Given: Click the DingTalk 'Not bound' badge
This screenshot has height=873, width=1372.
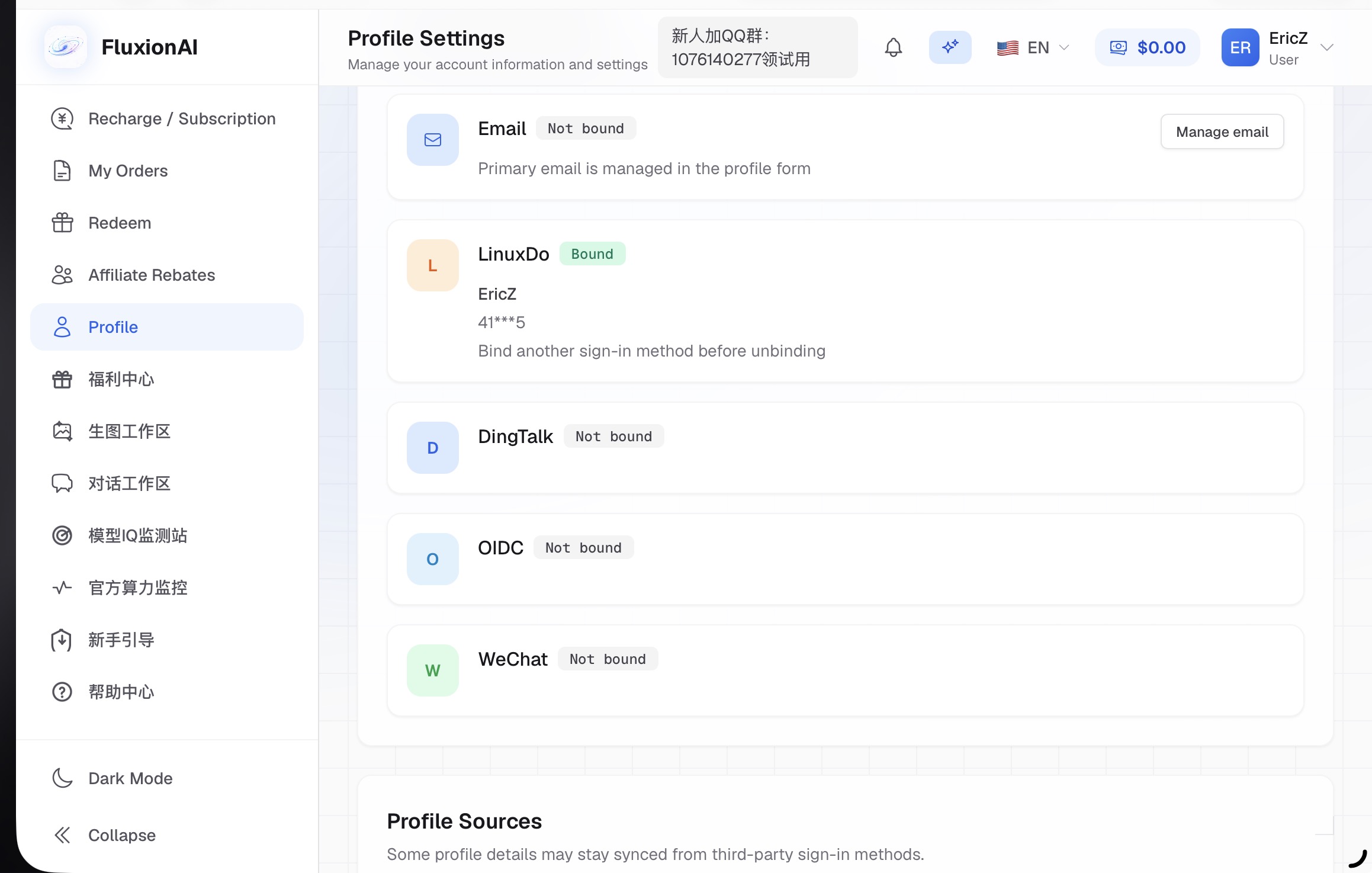Looking at the screenshot, I should tap(613, 436).
